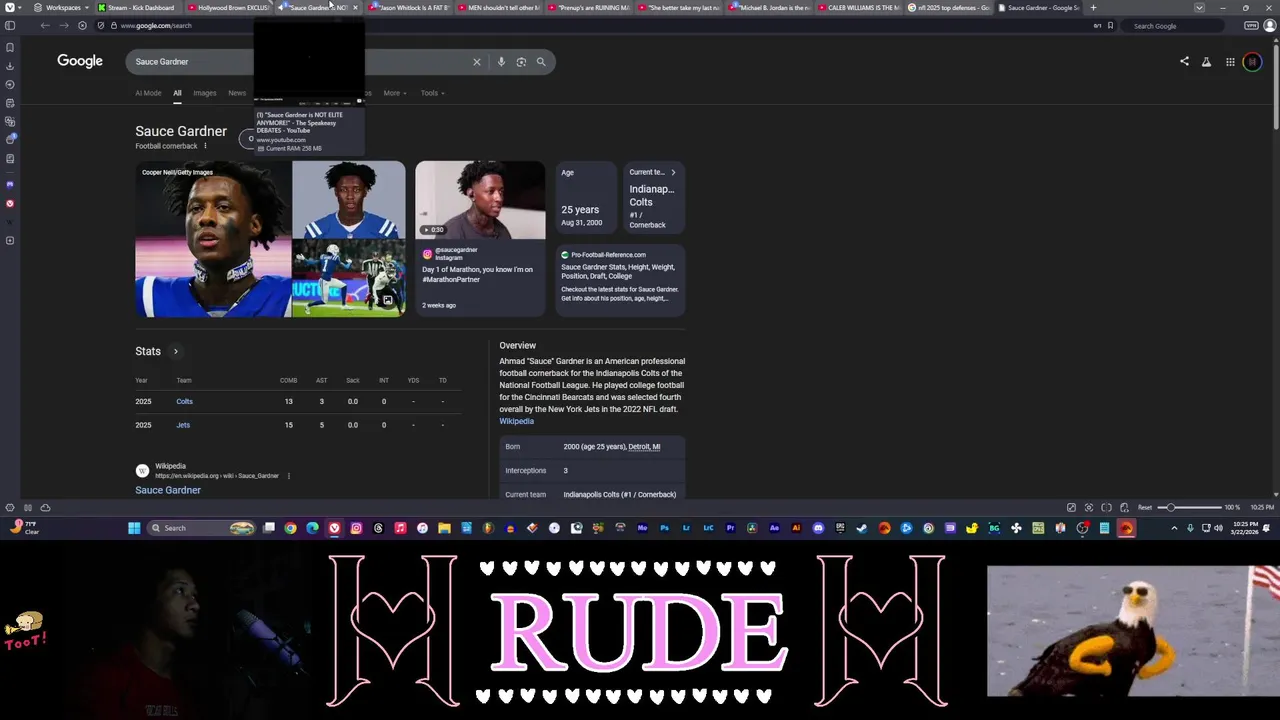Screen dimensions: 1280x720
Task: Open the tracker shield icon in address bar
Action: pyautogui.click(x=101, y=25)
